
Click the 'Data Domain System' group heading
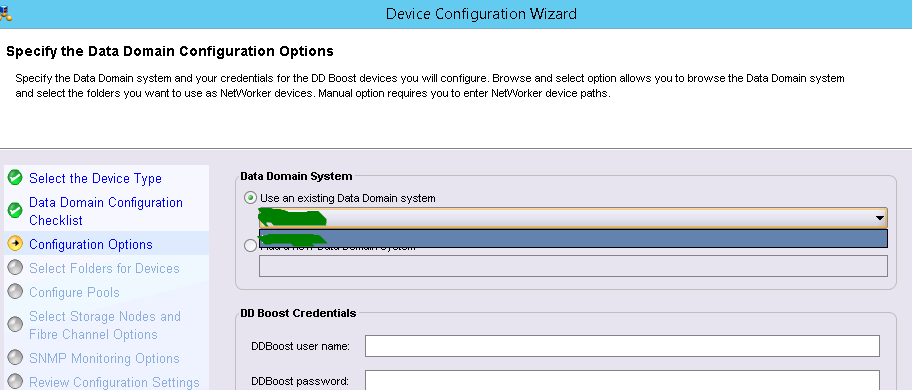click(296, 176)
